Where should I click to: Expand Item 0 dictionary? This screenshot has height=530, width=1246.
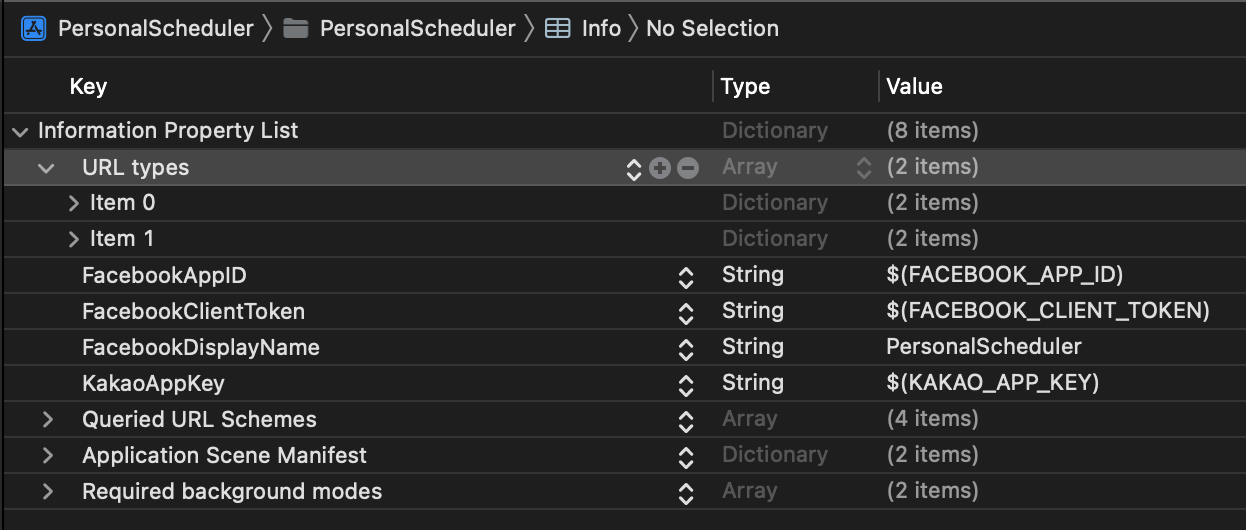(73, 203)
